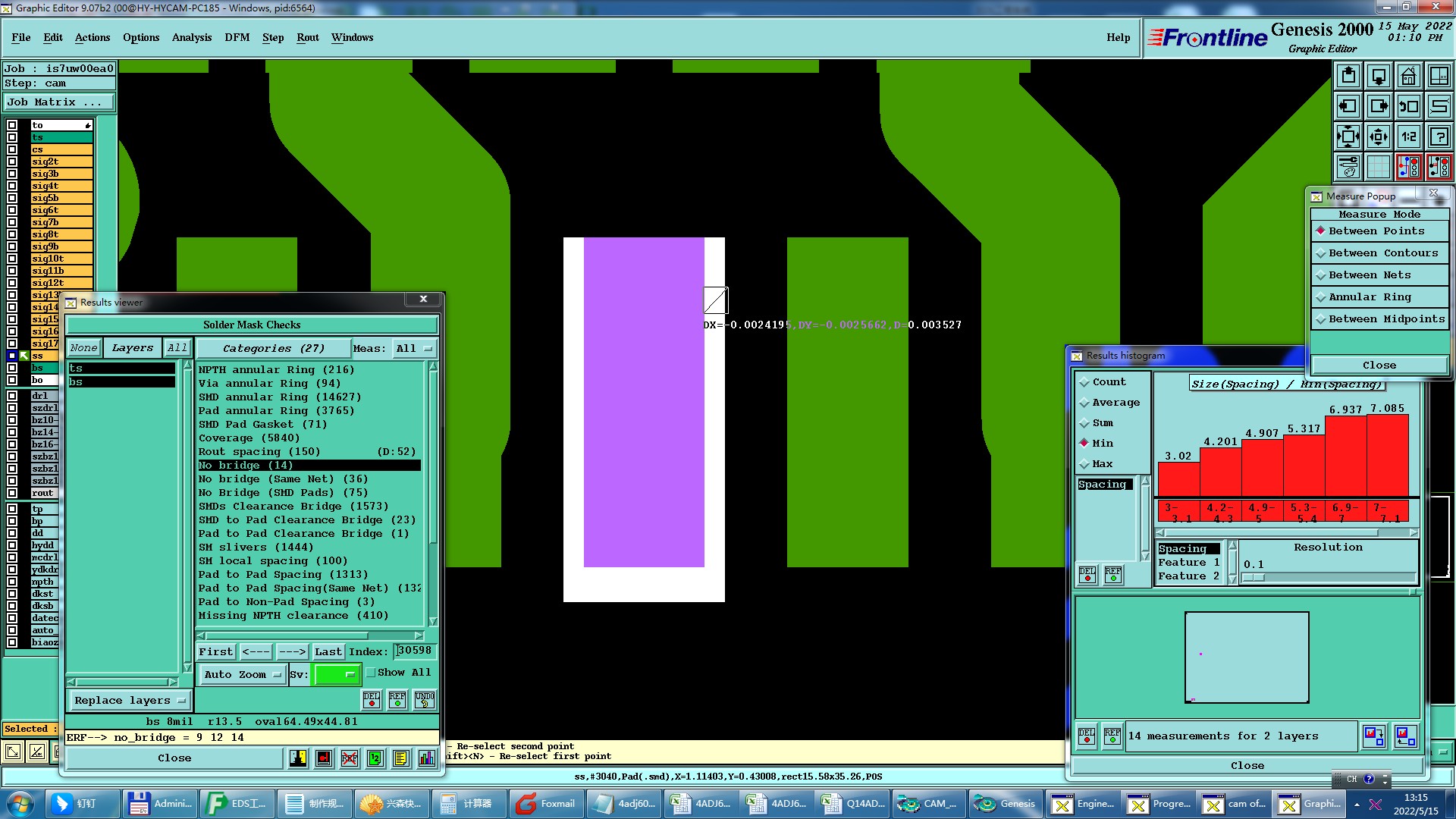1456x819 pixels.
Task: Open the Analysis menu
Action: pyautogui.click(x=191, y=38)
